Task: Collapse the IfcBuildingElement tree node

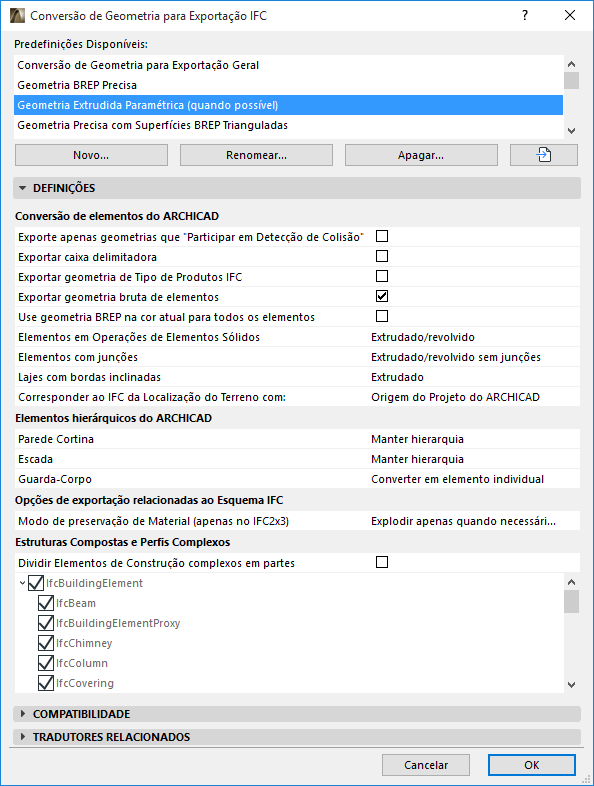Action: coord(23,583)
